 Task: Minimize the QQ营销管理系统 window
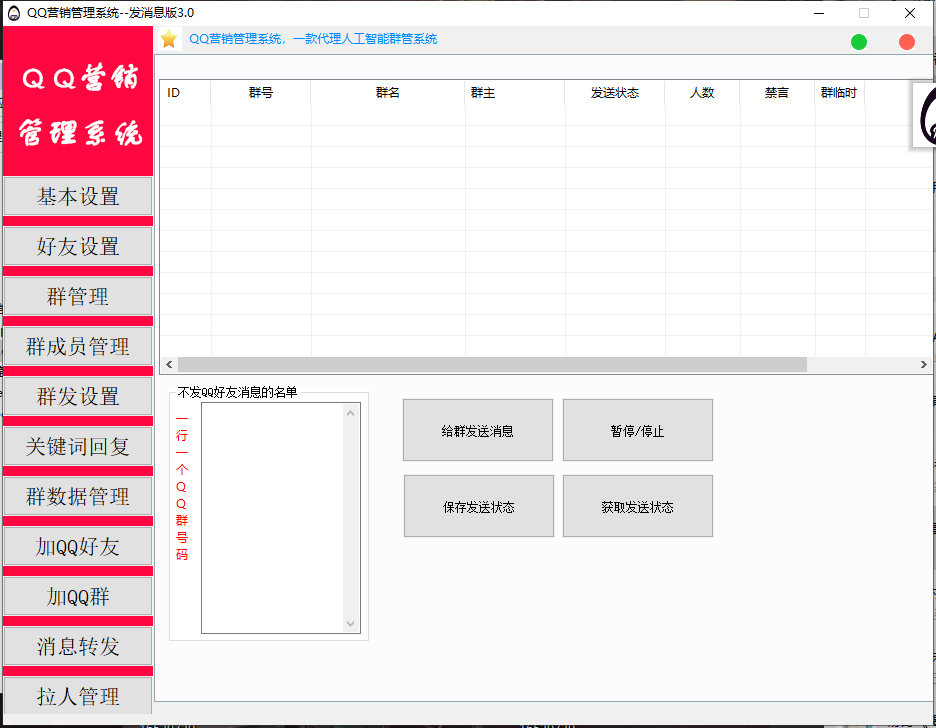tap(819, 13)
